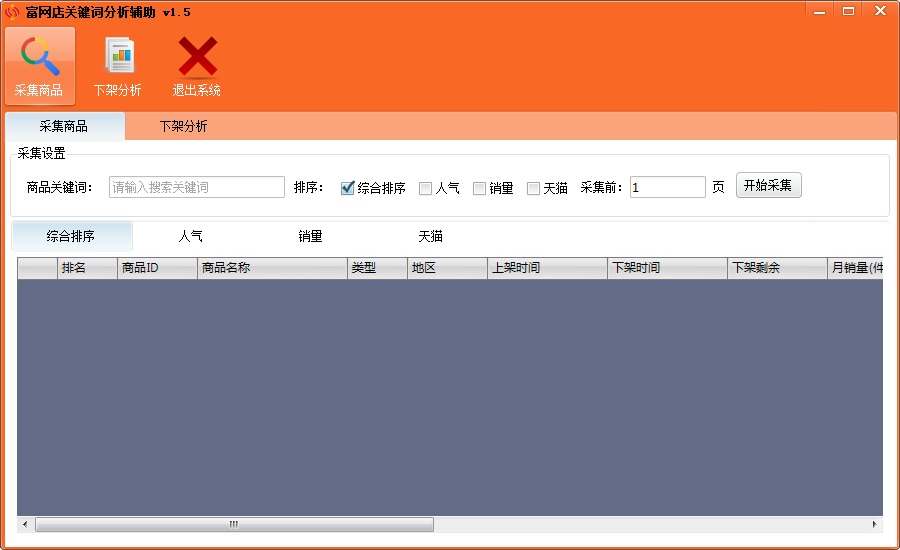The image size is (900, 550).
Task: Click the 下架剩余 column header
Action: point(777,268)
